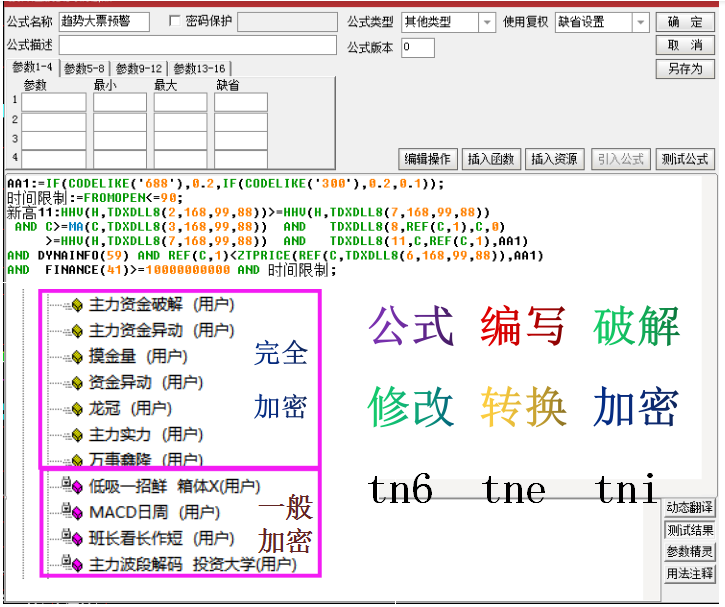
Task: Click the AA1 formula code line
Action: pyautogui.click(x=225, y=184)
